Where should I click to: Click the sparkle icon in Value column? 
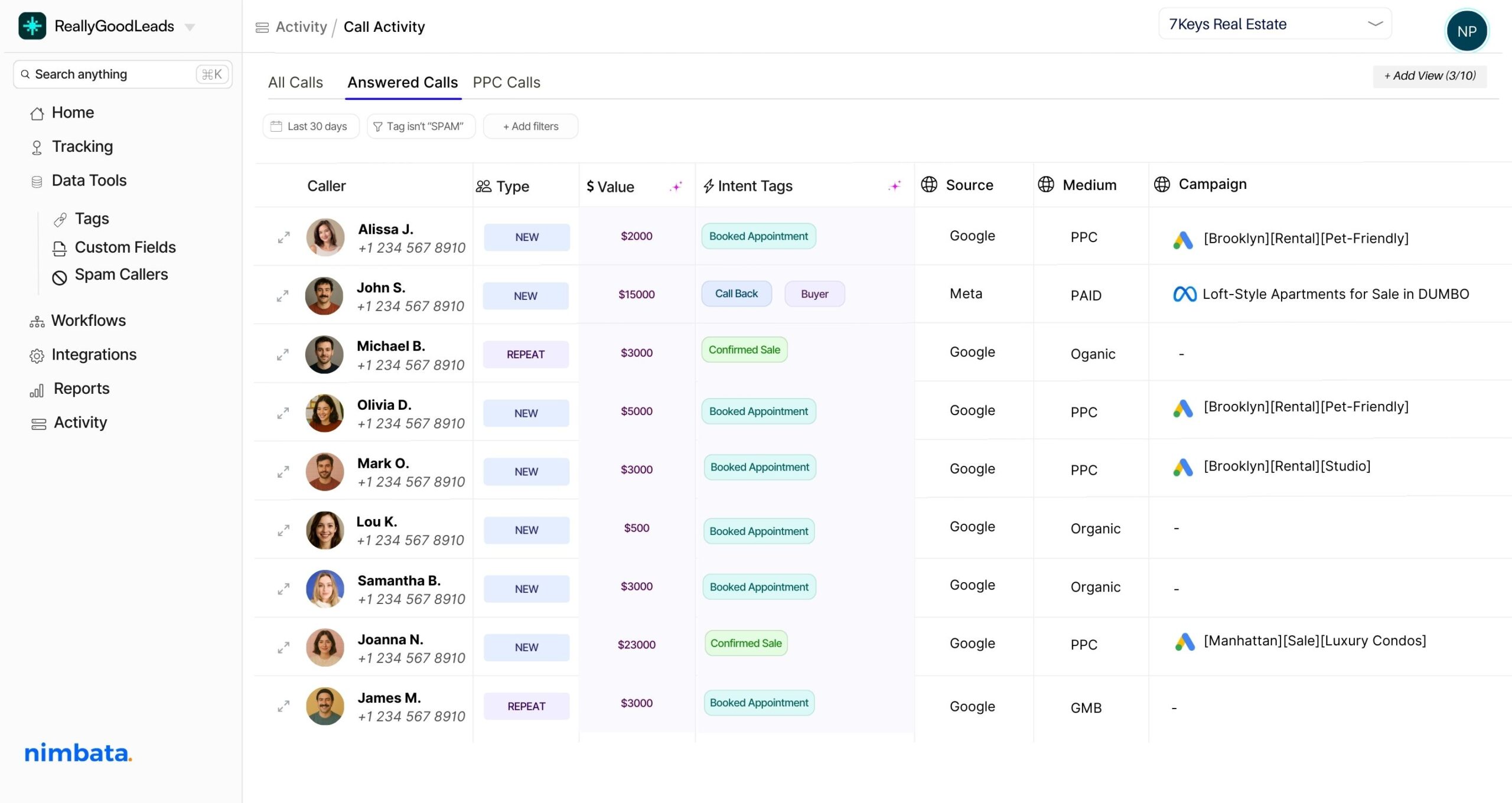click(x=676, y=187)
